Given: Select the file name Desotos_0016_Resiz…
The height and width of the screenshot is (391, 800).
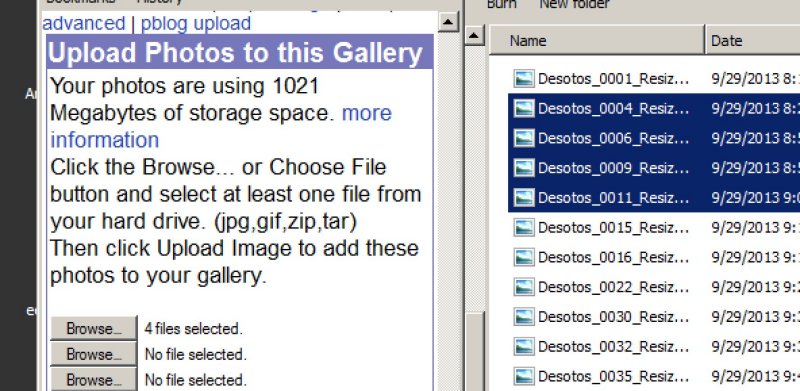Looking at the screenshot, I should 614,257.
